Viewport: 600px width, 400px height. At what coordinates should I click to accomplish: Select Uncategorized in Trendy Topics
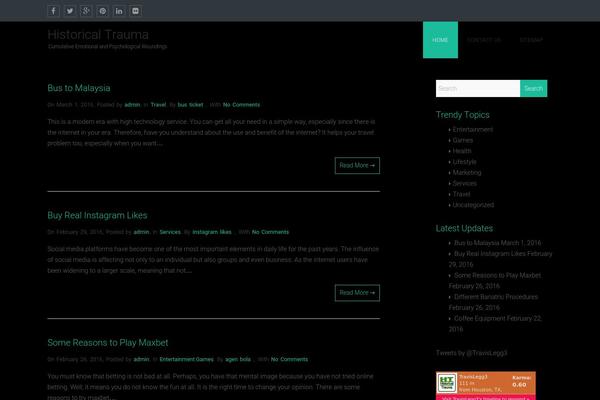pyautogui.click(x=473, y=205)
